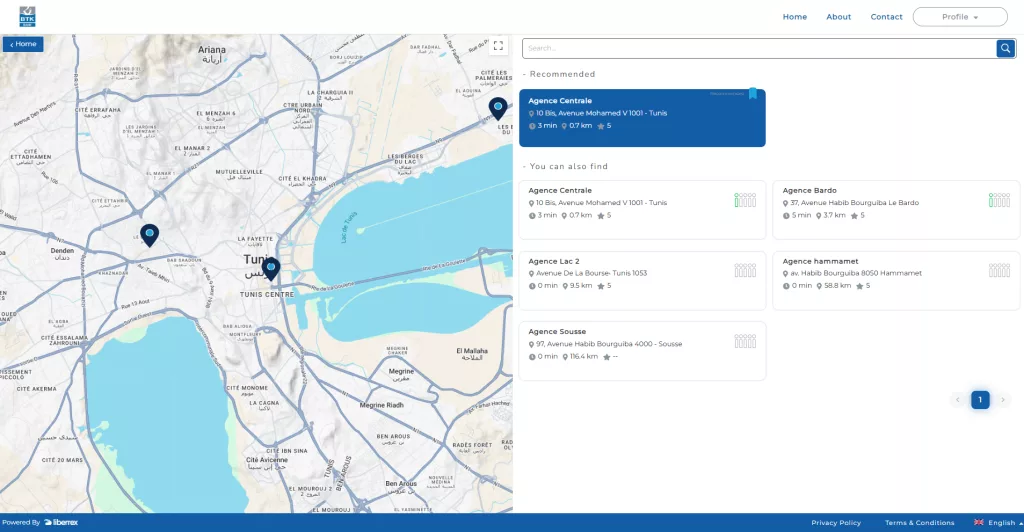The image size is (1024, 532).
Task: Click queue occupancy icon on Agence Sousse card
Action: [x=745, y=341]
